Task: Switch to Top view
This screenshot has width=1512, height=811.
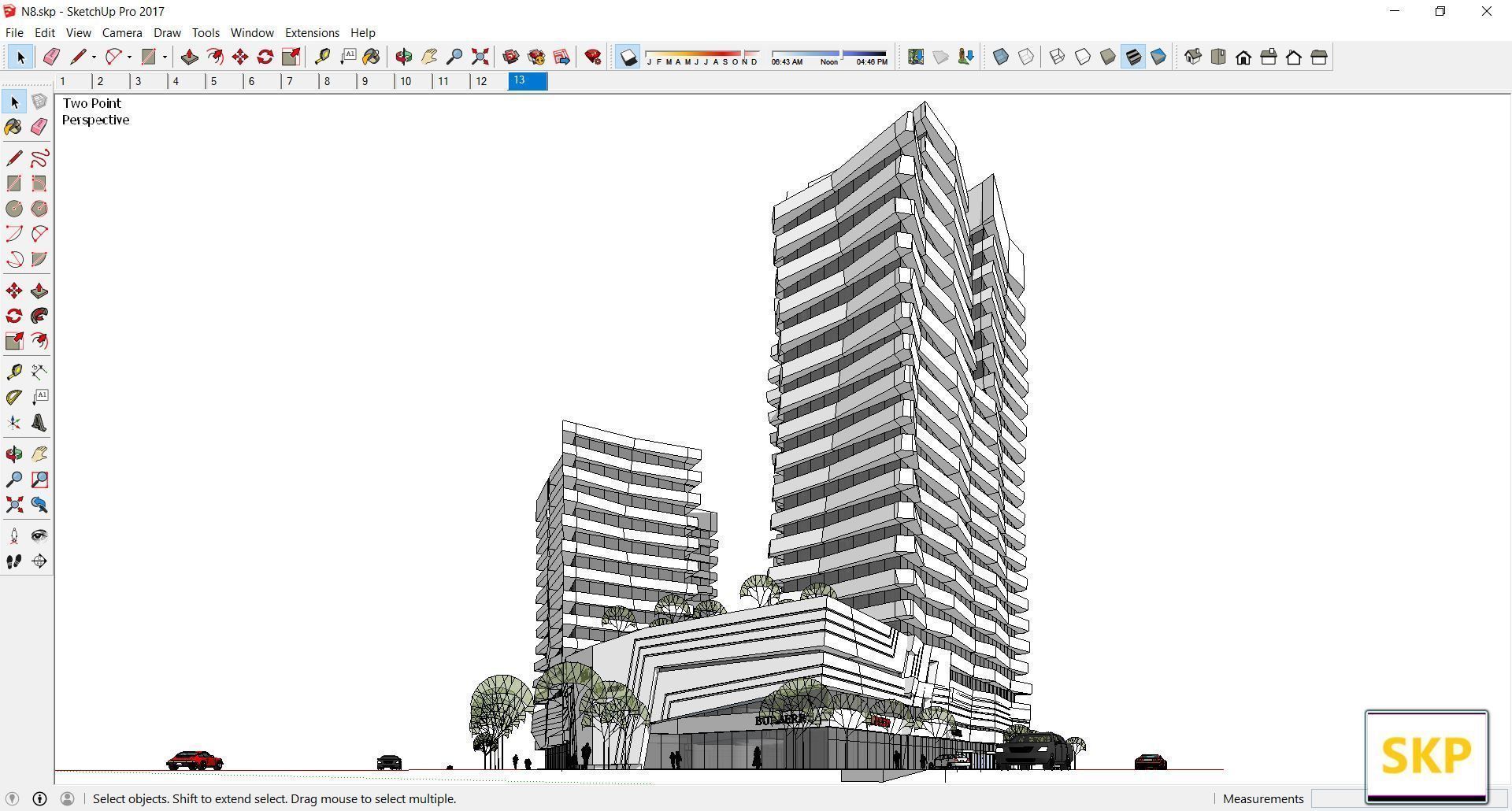Action: (1218, 57)
